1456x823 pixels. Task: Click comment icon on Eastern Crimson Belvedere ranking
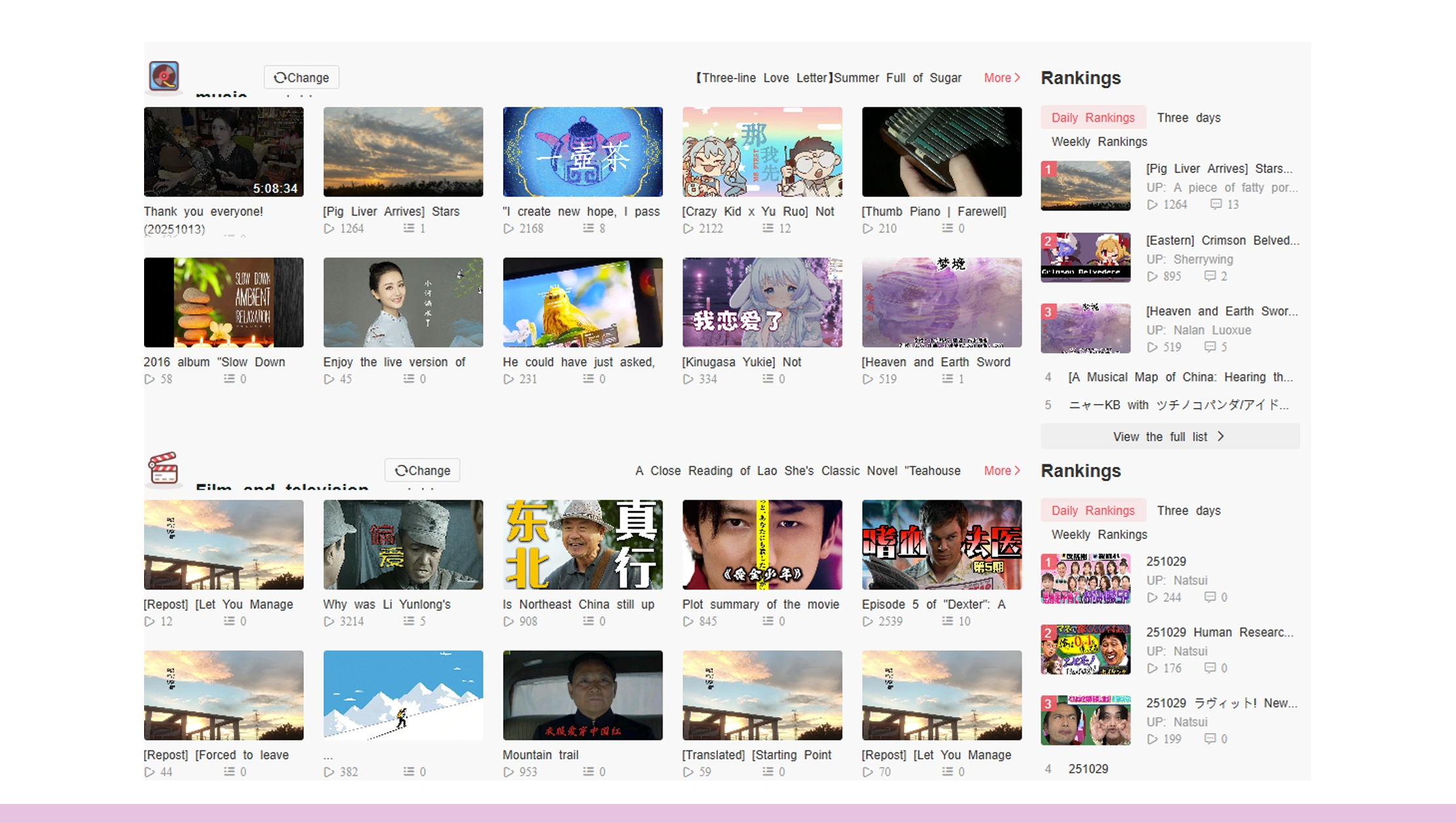1210,276
